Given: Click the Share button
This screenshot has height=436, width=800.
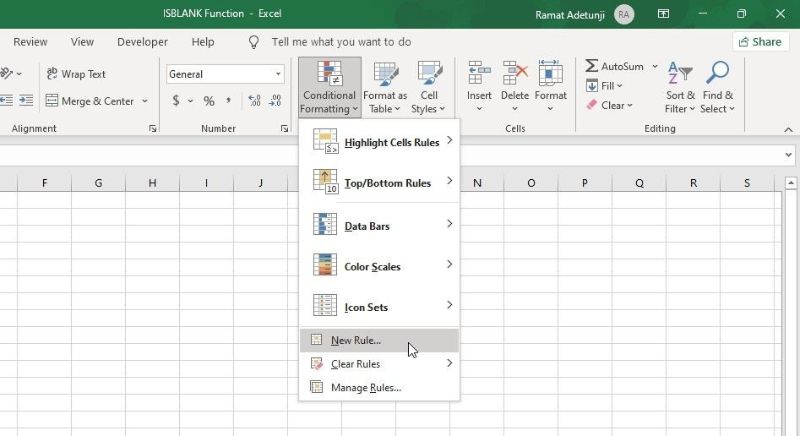Looking at the screenshot, I should 760,42.
